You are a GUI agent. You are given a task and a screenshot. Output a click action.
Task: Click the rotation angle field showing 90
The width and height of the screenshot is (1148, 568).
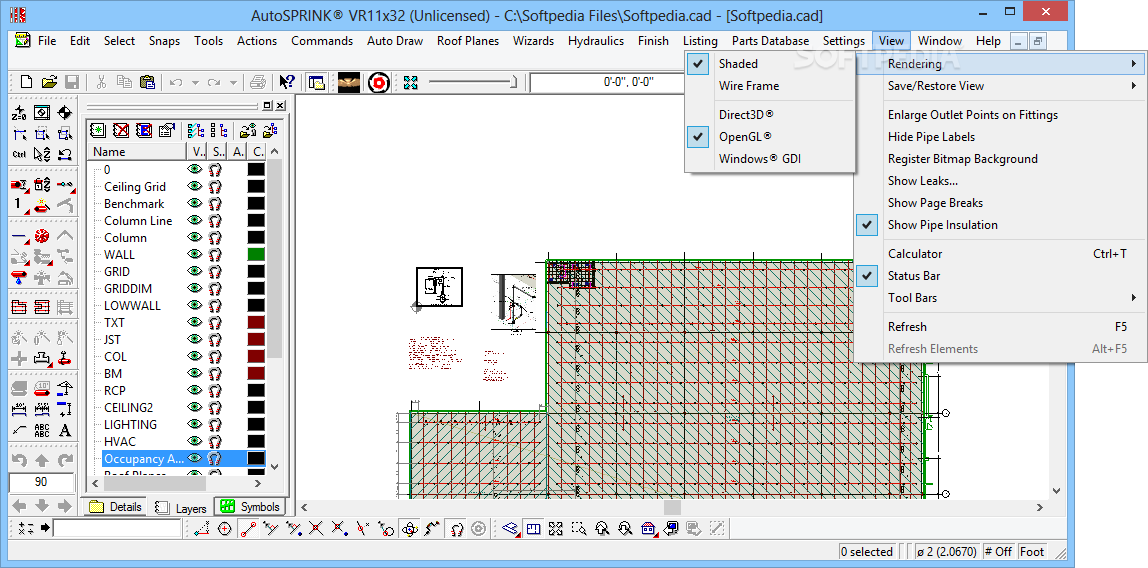(41, 482)
